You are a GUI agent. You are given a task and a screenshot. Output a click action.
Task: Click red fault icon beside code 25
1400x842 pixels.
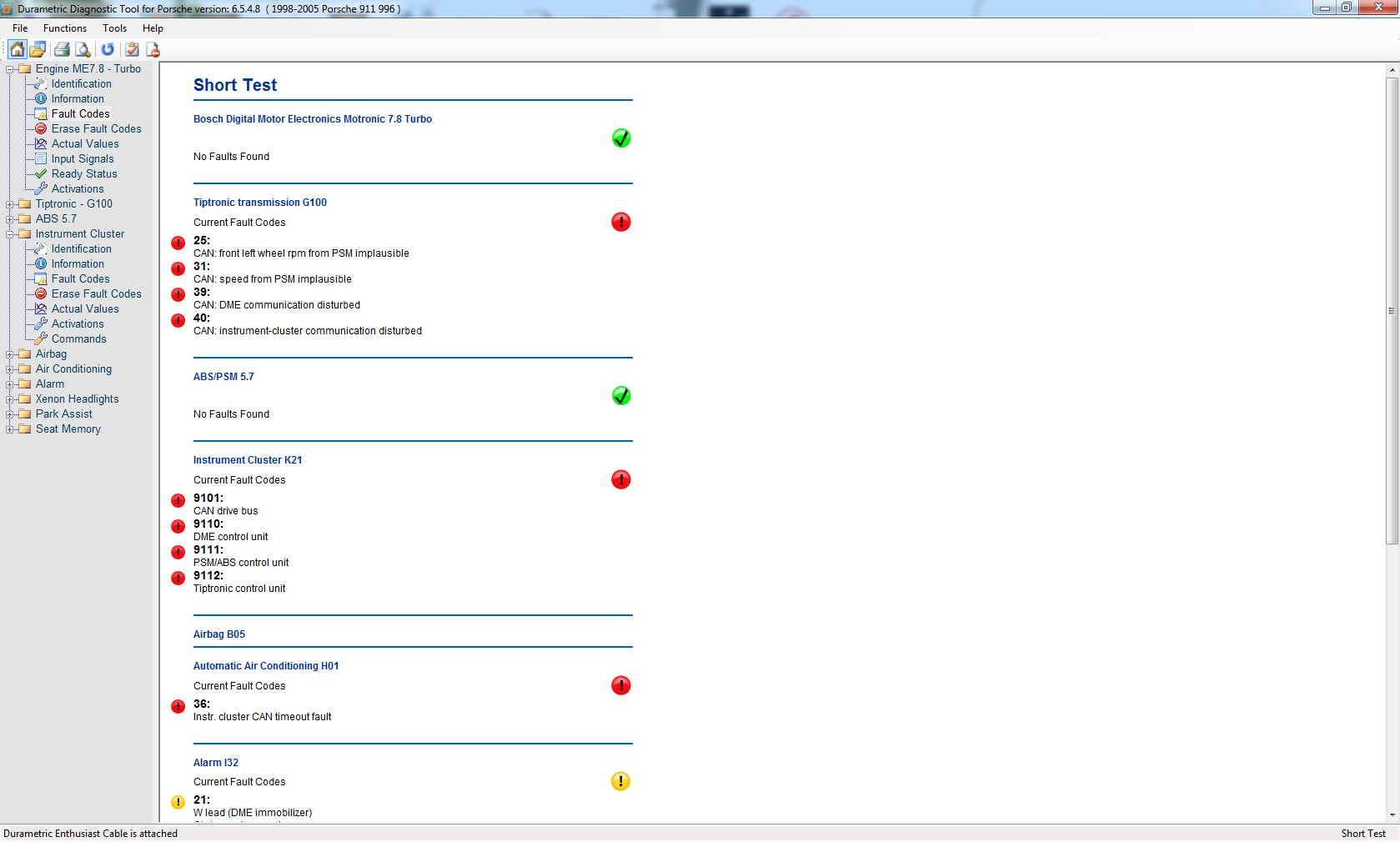[x=178, y=243]
